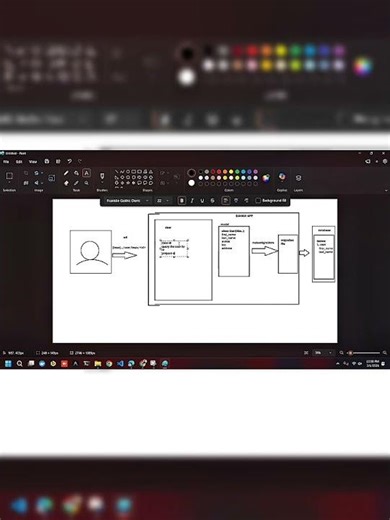Click the zoom slider in status bar
The height and width of the screenshot is (520, 390).
(364, 353)
